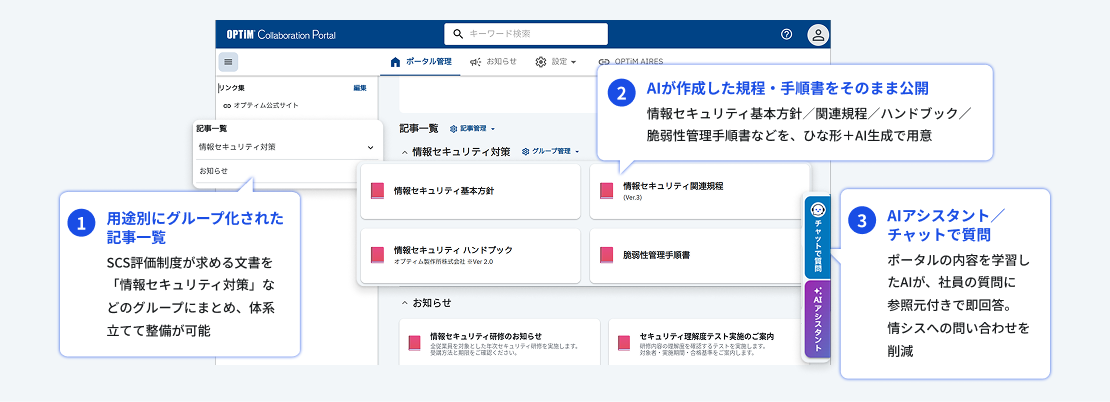Open セキュリティ理解度テスト実施のご案内 notice title
The image size is (1110, 402).
[706, 336]
